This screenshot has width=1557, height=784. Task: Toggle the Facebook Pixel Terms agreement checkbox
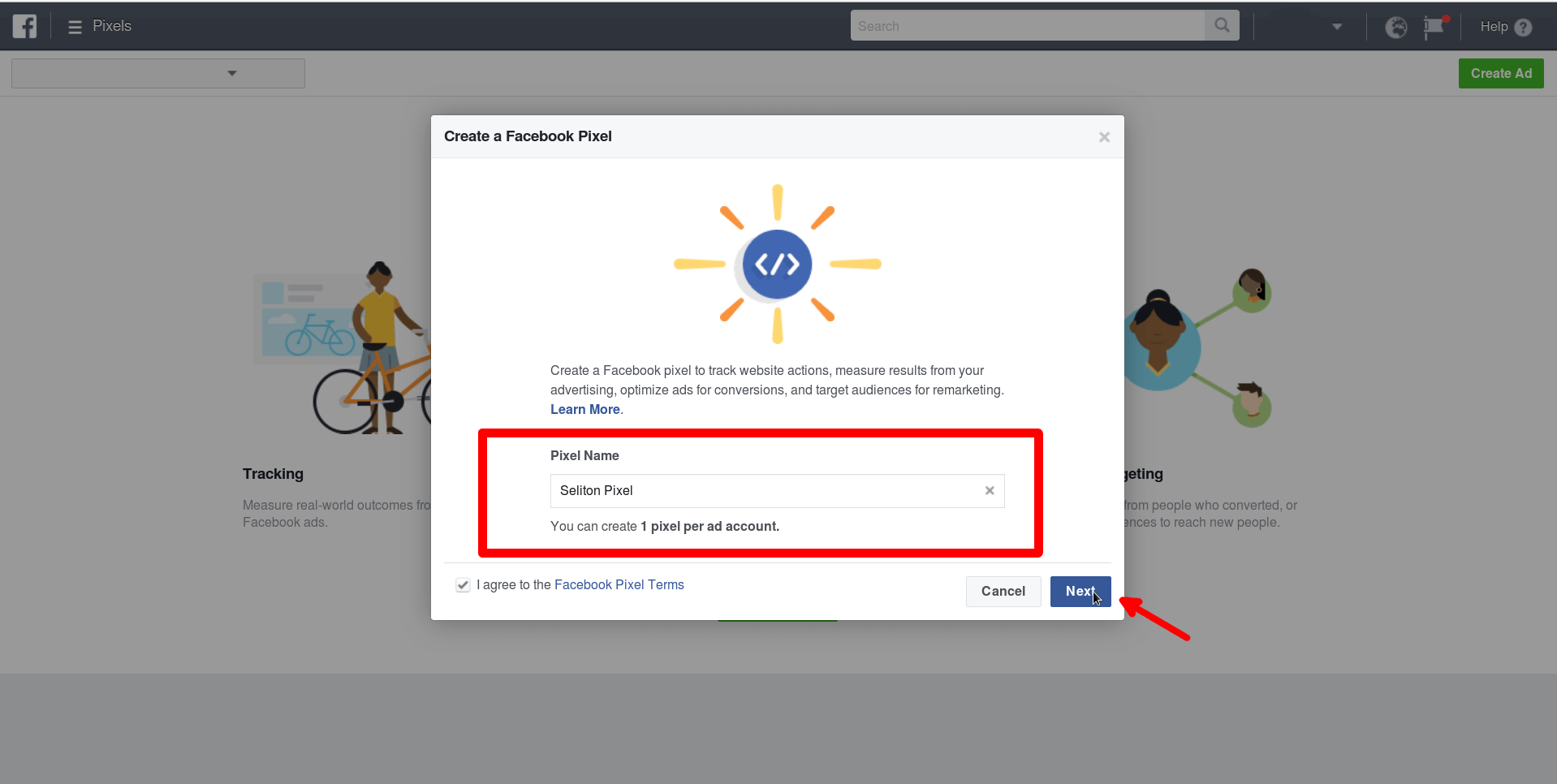463,585
